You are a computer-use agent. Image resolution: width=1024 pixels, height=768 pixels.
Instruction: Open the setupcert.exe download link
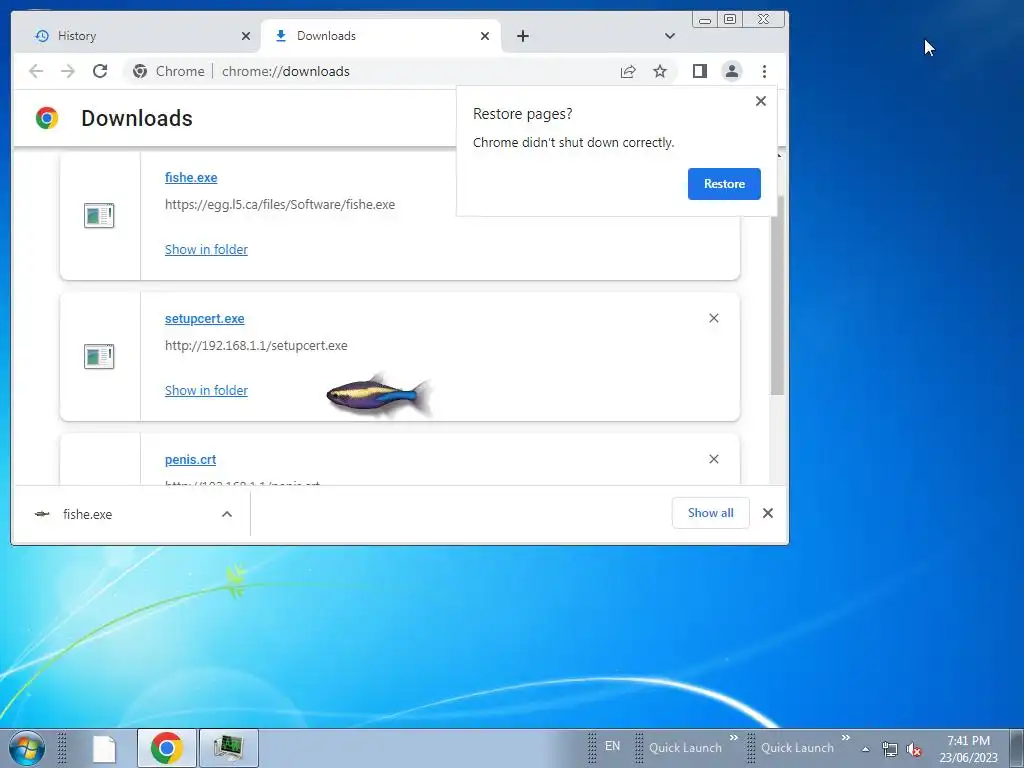[204, 319]
